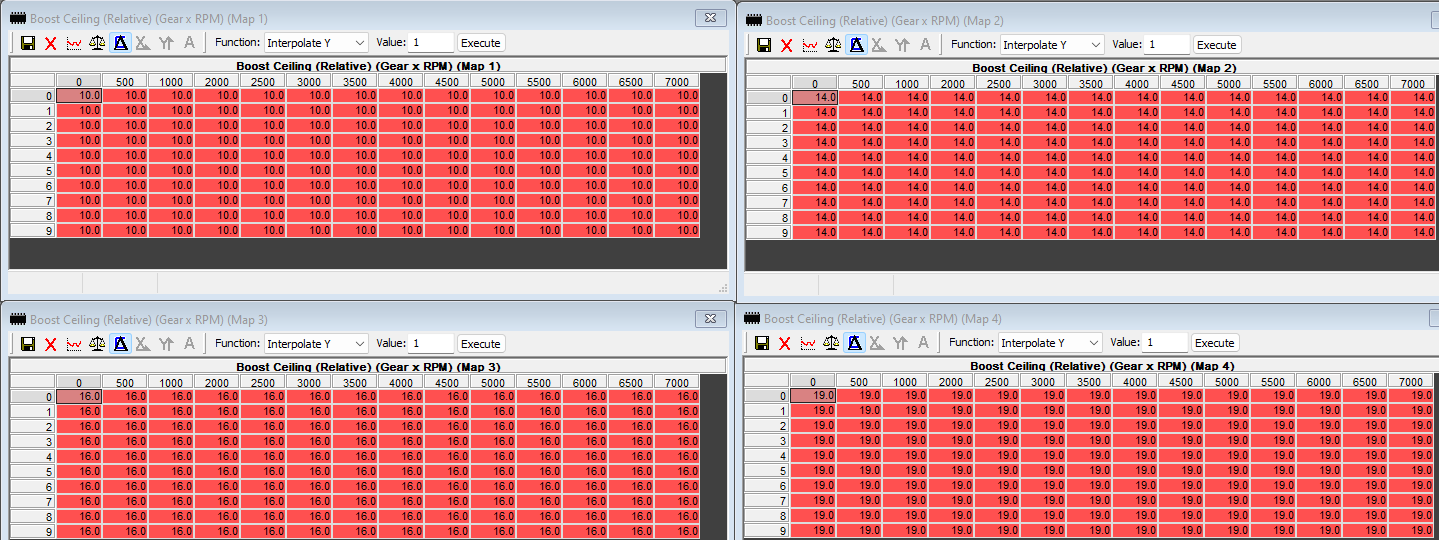Open the graph view icon in Map 4
This screenshot has height=540, width=1439.
click(x=808, y=343)
